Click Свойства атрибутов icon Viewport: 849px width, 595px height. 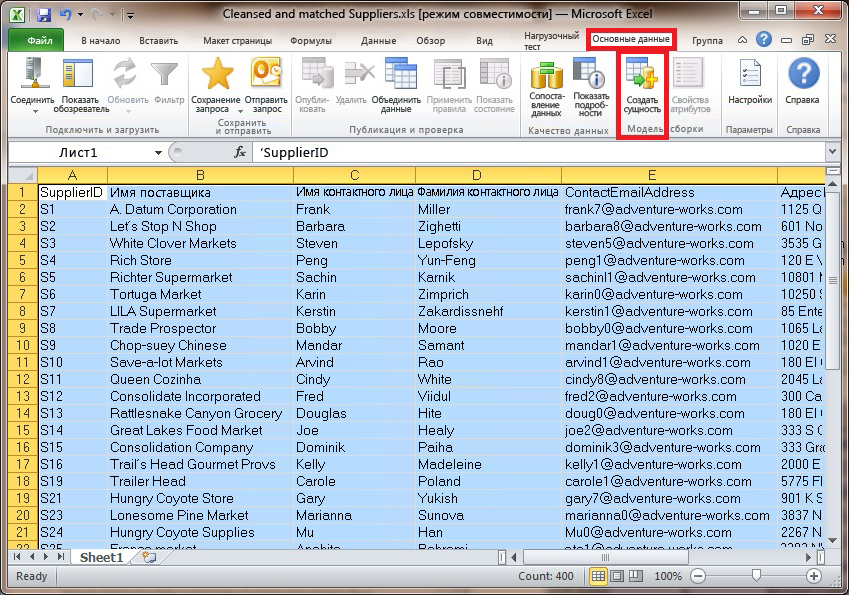click(688, 73)
